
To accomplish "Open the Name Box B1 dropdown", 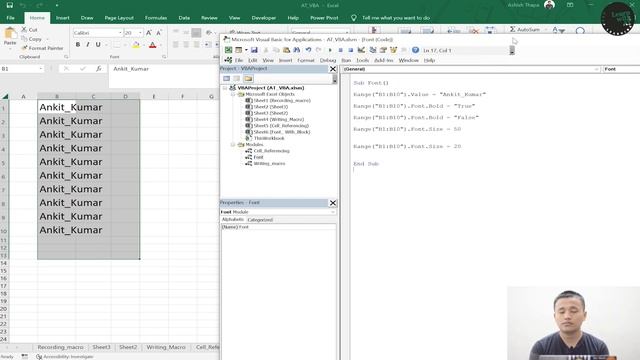I will [x=41, y=69].
